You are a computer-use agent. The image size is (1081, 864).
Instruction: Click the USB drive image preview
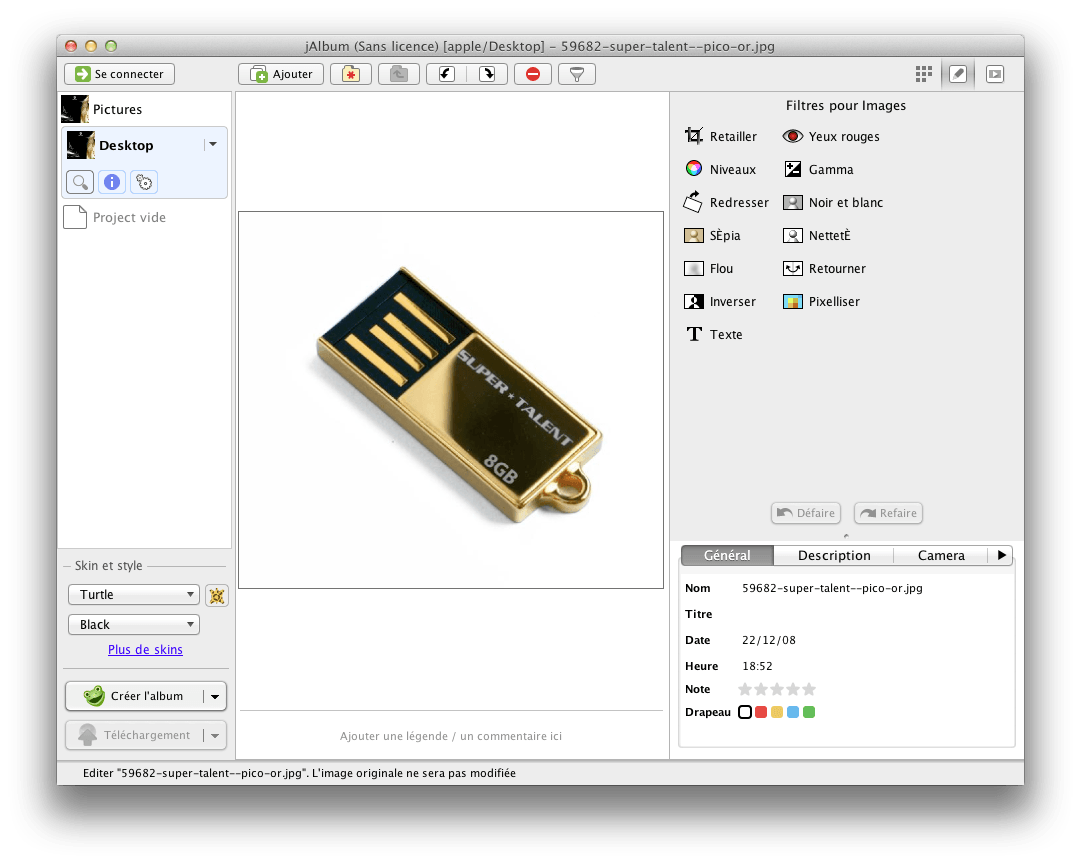(x=451, y=400)
